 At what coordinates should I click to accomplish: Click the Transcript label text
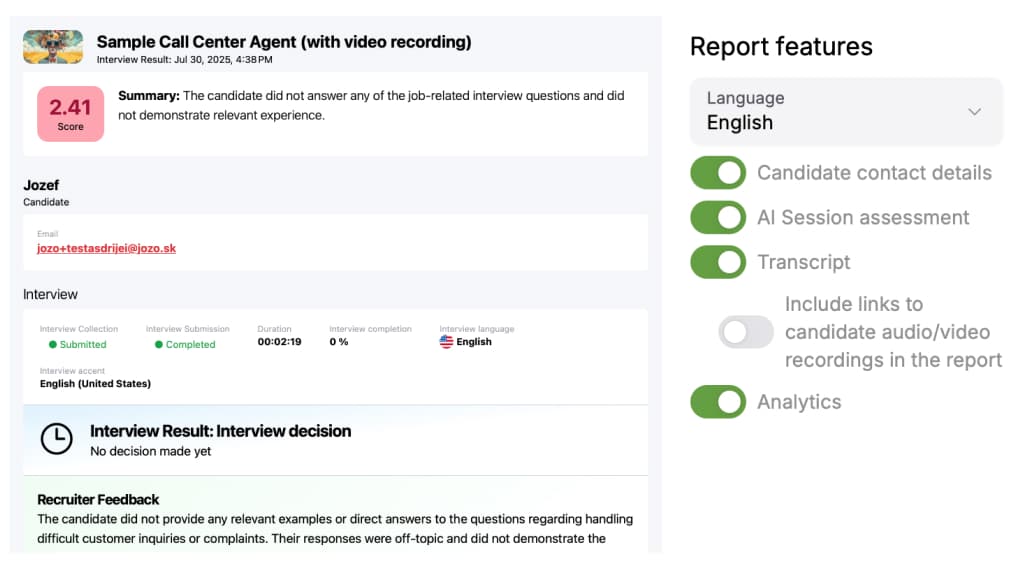click(804, 263)
